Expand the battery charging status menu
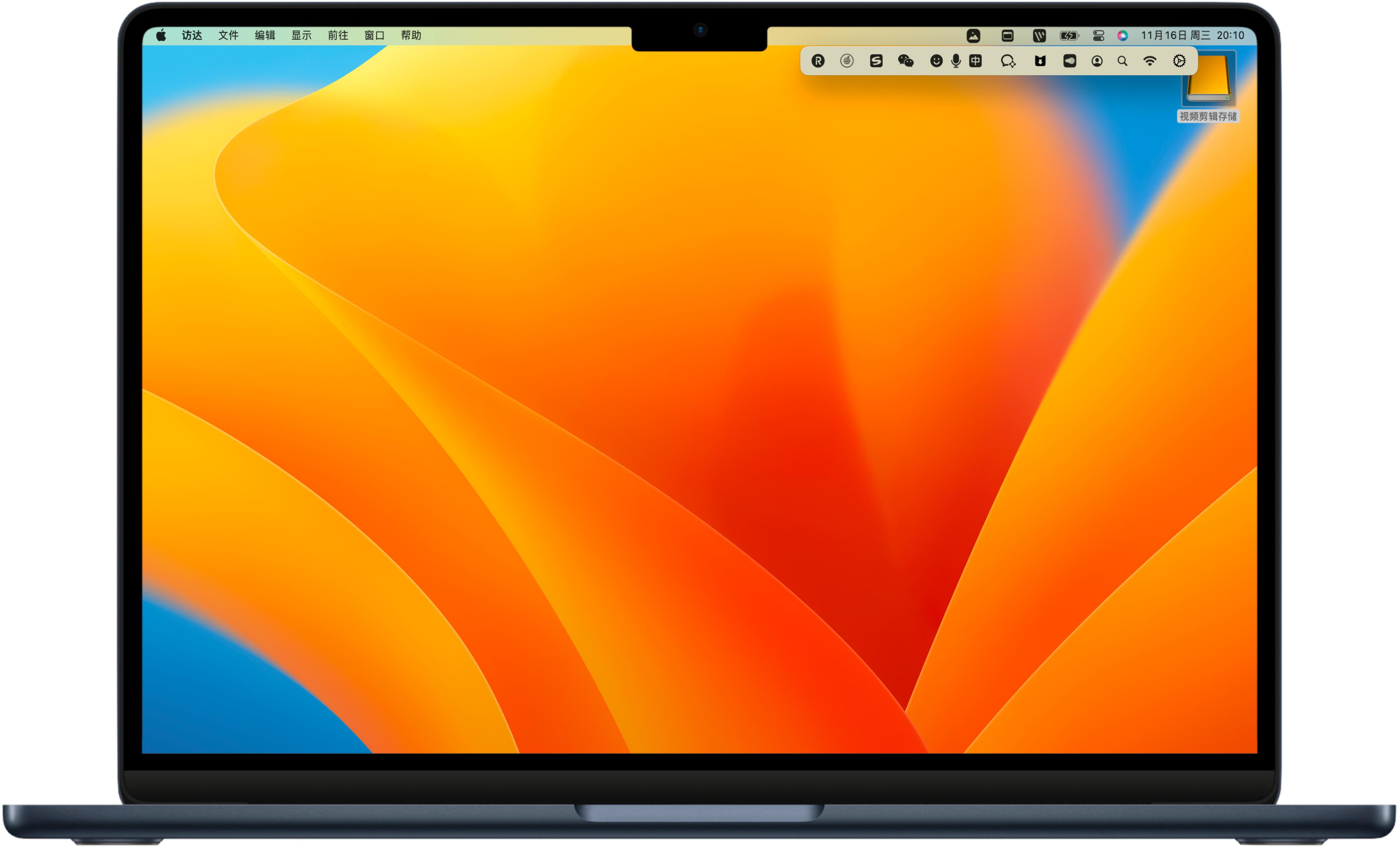The height and width of the screenshot is (848, 1400). pos(1069,36)
